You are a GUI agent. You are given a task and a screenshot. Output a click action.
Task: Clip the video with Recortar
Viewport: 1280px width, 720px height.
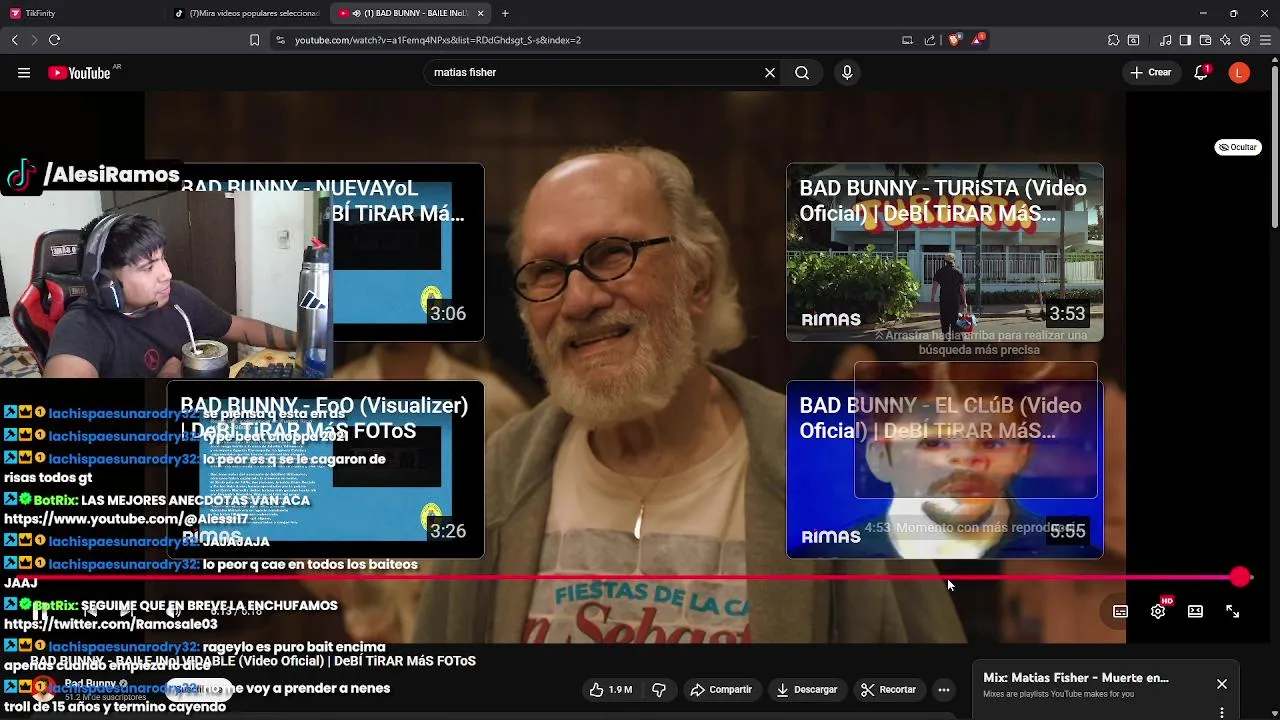tap(888, 690)
